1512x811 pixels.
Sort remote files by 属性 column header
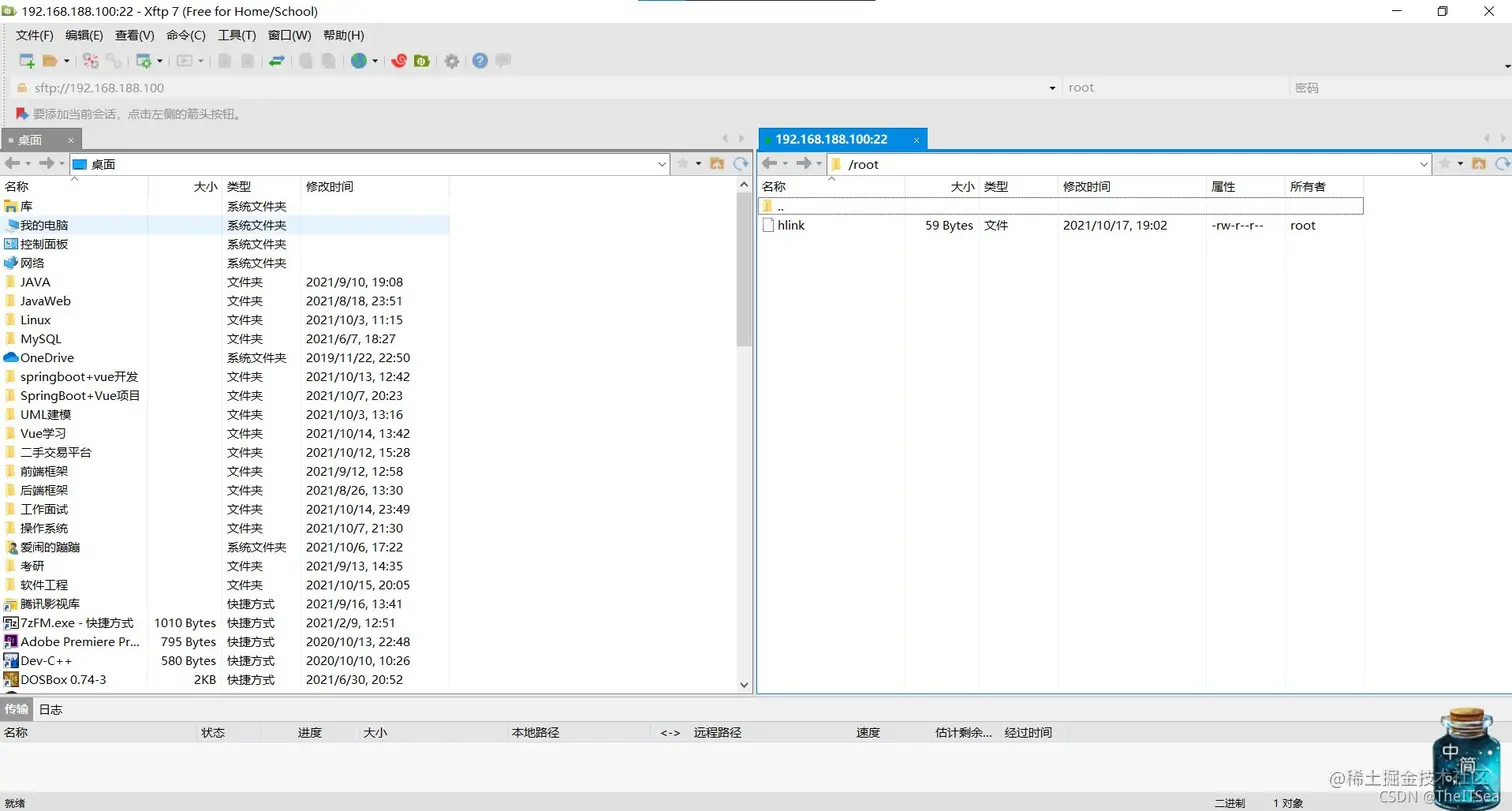pos(1246,187)
